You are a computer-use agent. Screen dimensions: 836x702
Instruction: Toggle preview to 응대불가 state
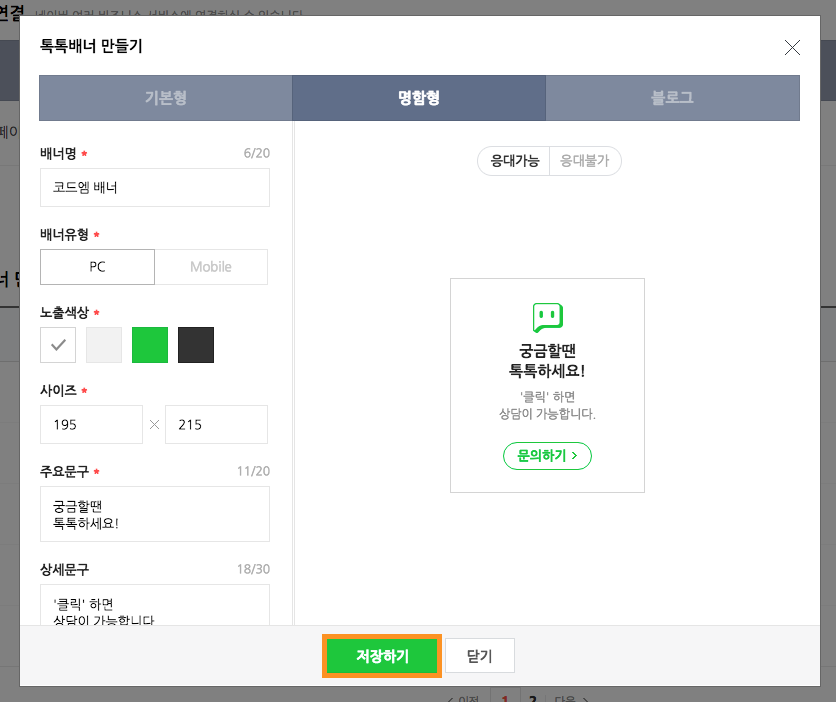tap(585, 161)
